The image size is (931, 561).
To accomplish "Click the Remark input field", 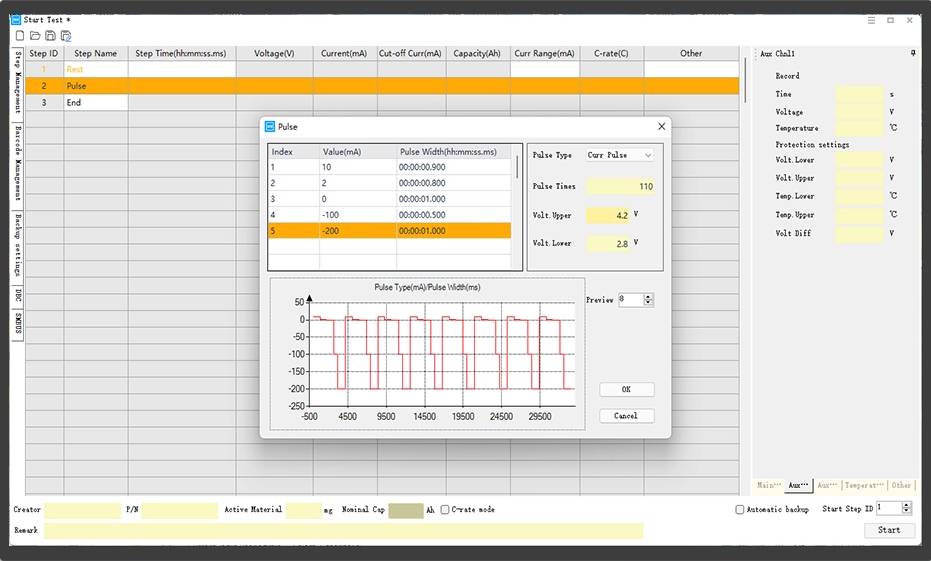I will 344,531.
